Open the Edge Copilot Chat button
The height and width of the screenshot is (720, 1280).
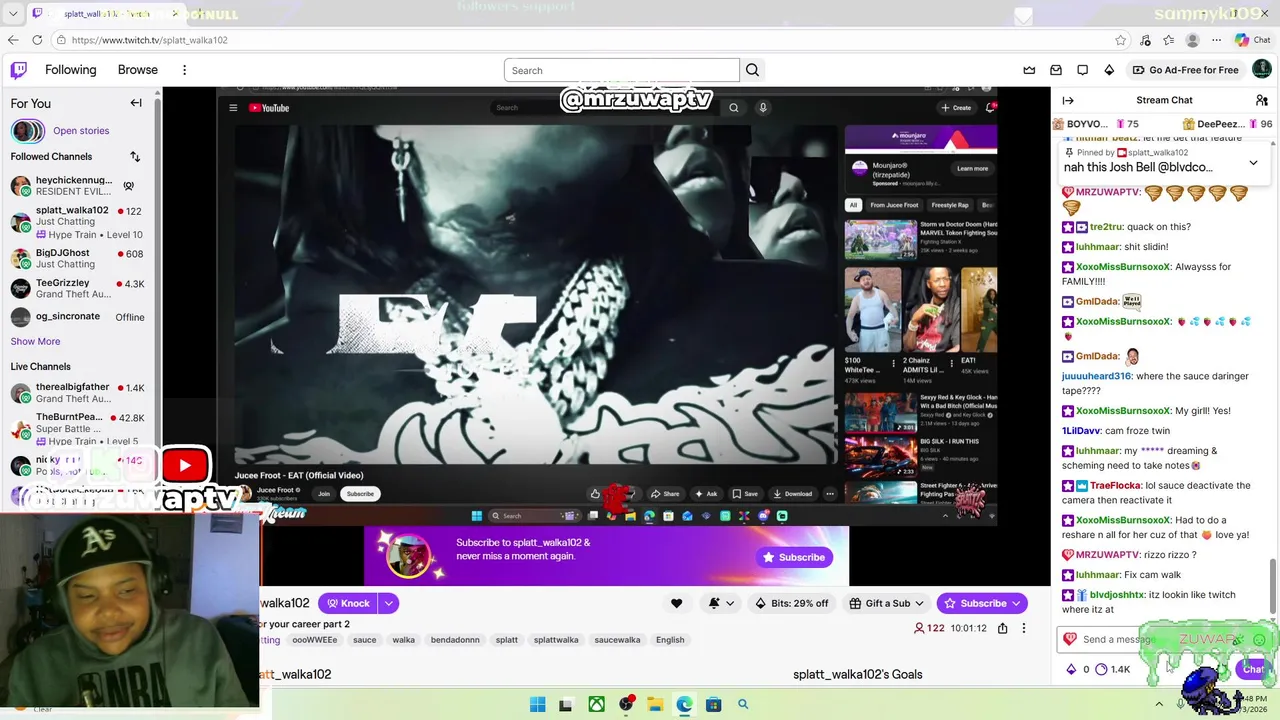(1252, 40)
